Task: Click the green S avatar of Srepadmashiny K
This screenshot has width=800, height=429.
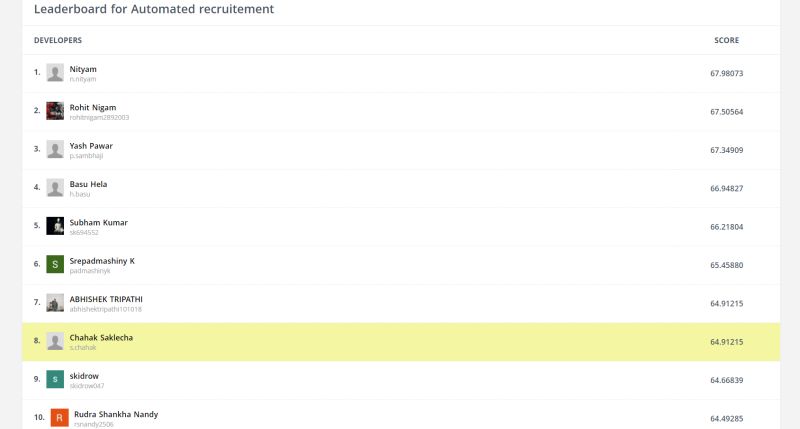Action: coord(55,264)
